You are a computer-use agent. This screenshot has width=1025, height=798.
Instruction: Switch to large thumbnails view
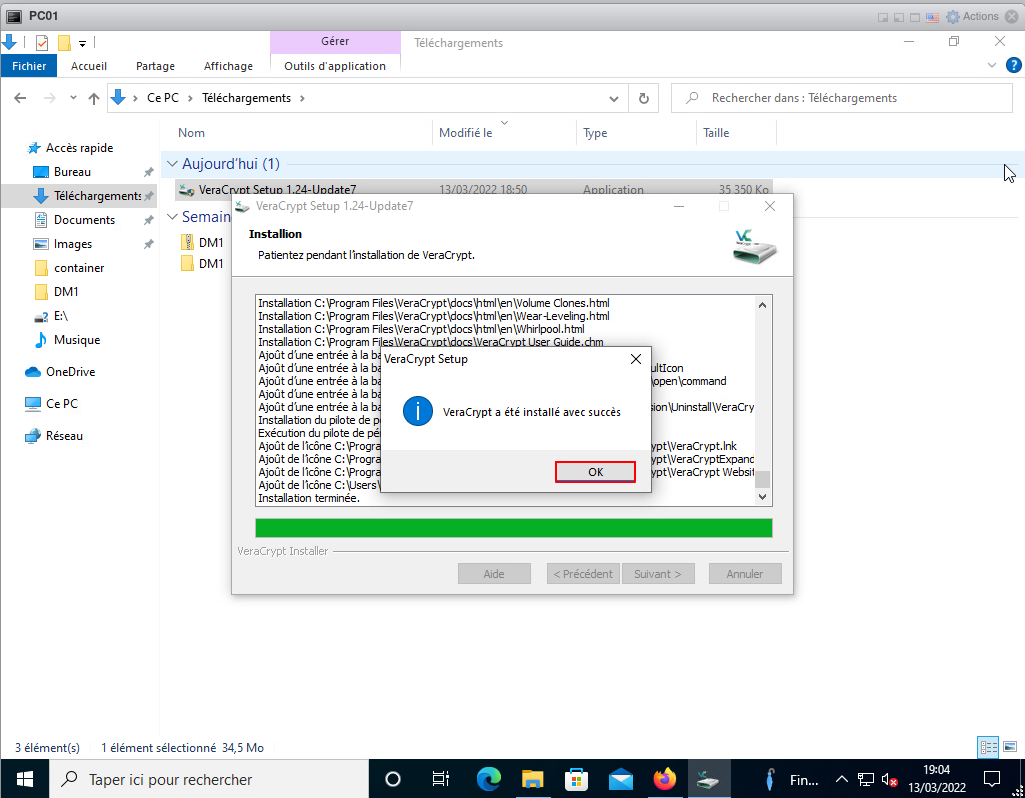pyautogui.click(x=1009, y=747)
